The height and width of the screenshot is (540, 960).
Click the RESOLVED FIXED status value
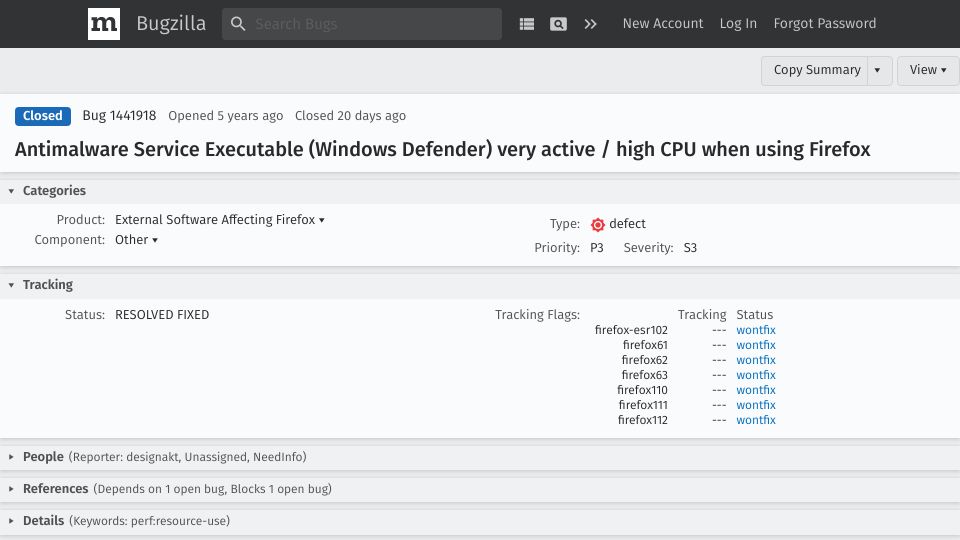[x=162, y=315]
